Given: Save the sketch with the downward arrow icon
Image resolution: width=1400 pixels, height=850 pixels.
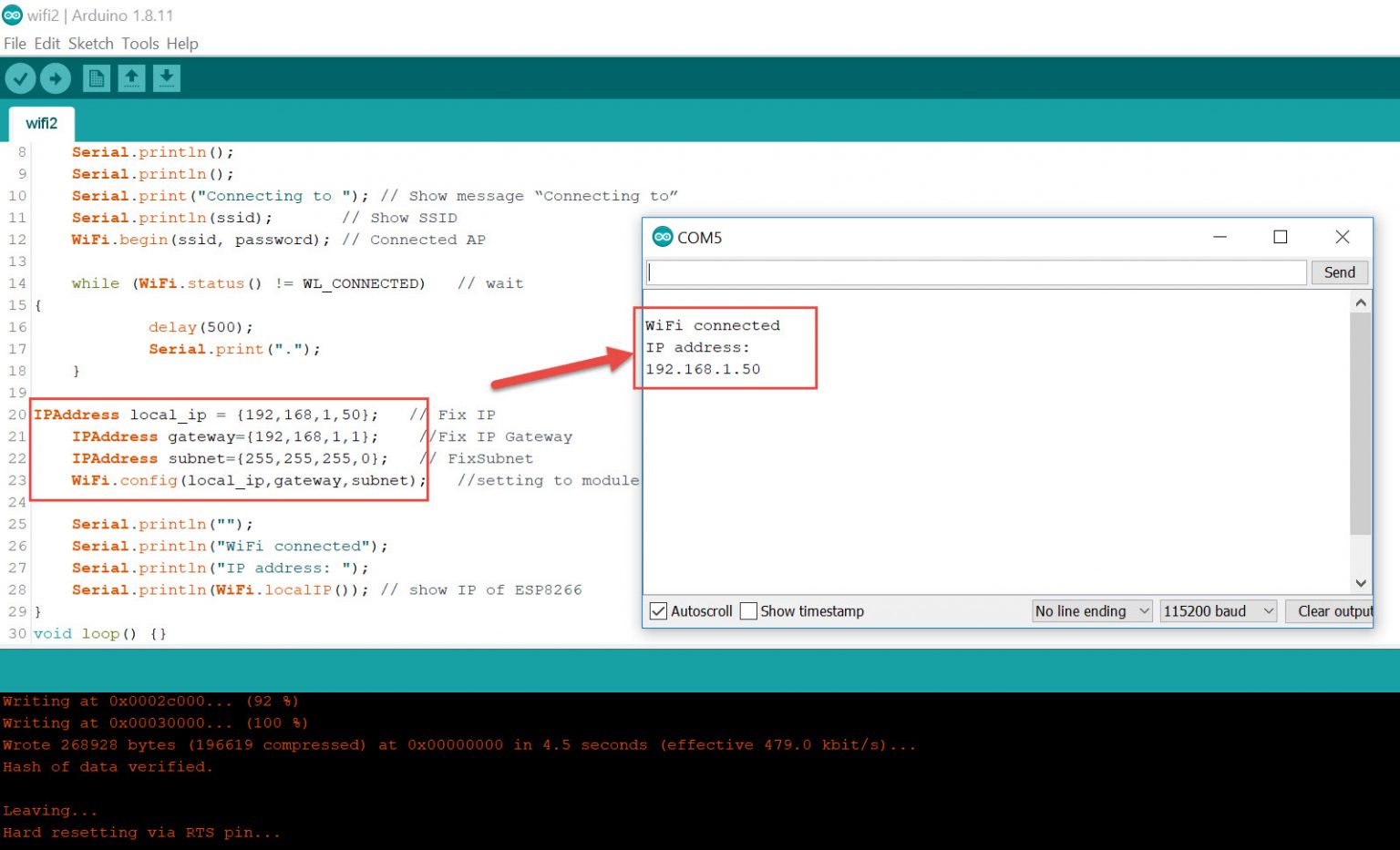Looking at the screenshot, I should 166,77.
